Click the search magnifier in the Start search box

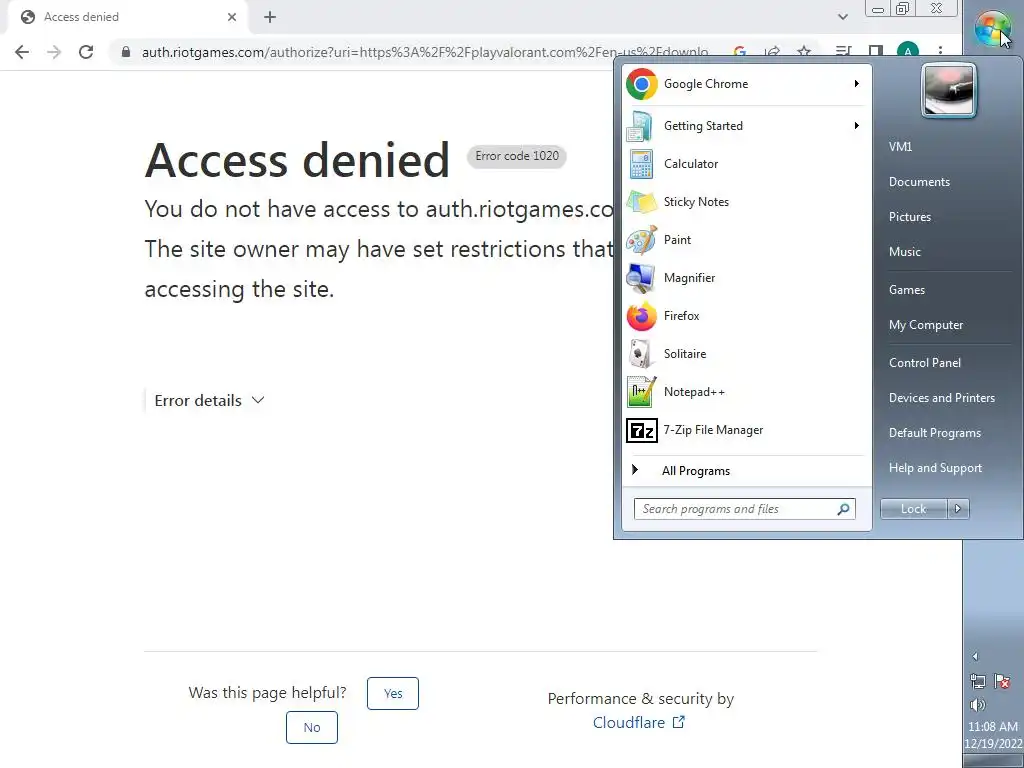pyautogui.click(x=843, y=509)
